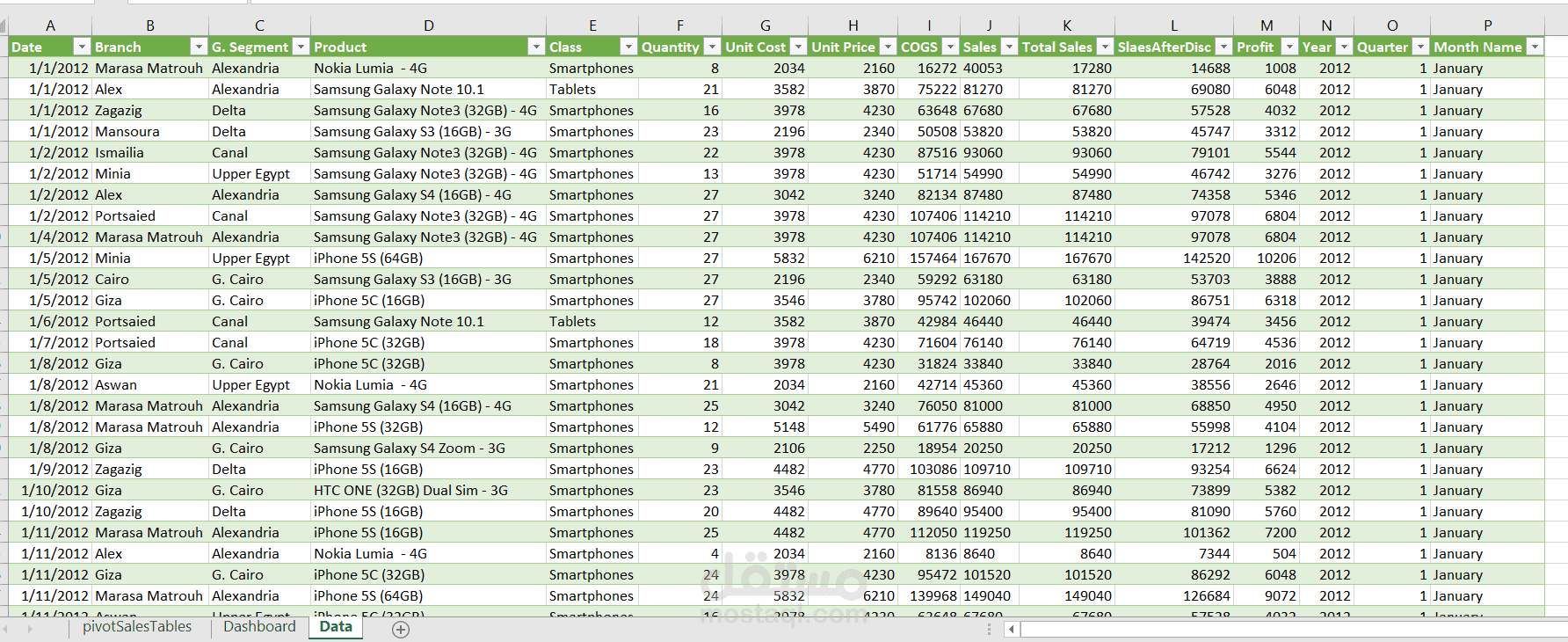Select column N by its header letter
Image resolution: width=1568 pixels, height=642 pixels.
point(1327,26)
